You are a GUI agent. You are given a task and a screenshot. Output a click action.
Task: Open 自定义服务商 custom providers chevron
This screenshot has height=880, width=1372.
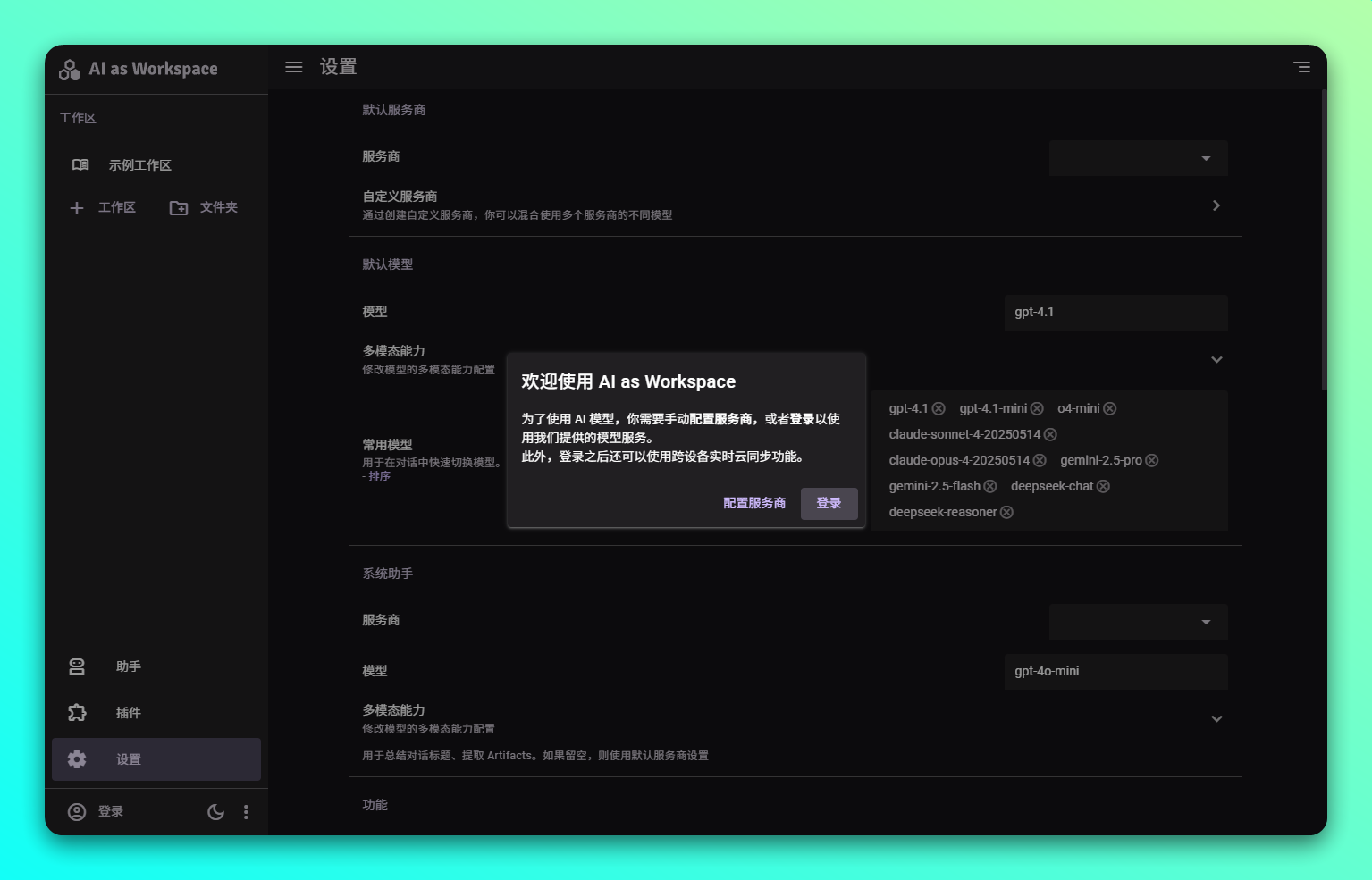click(x=1216, y=205)
